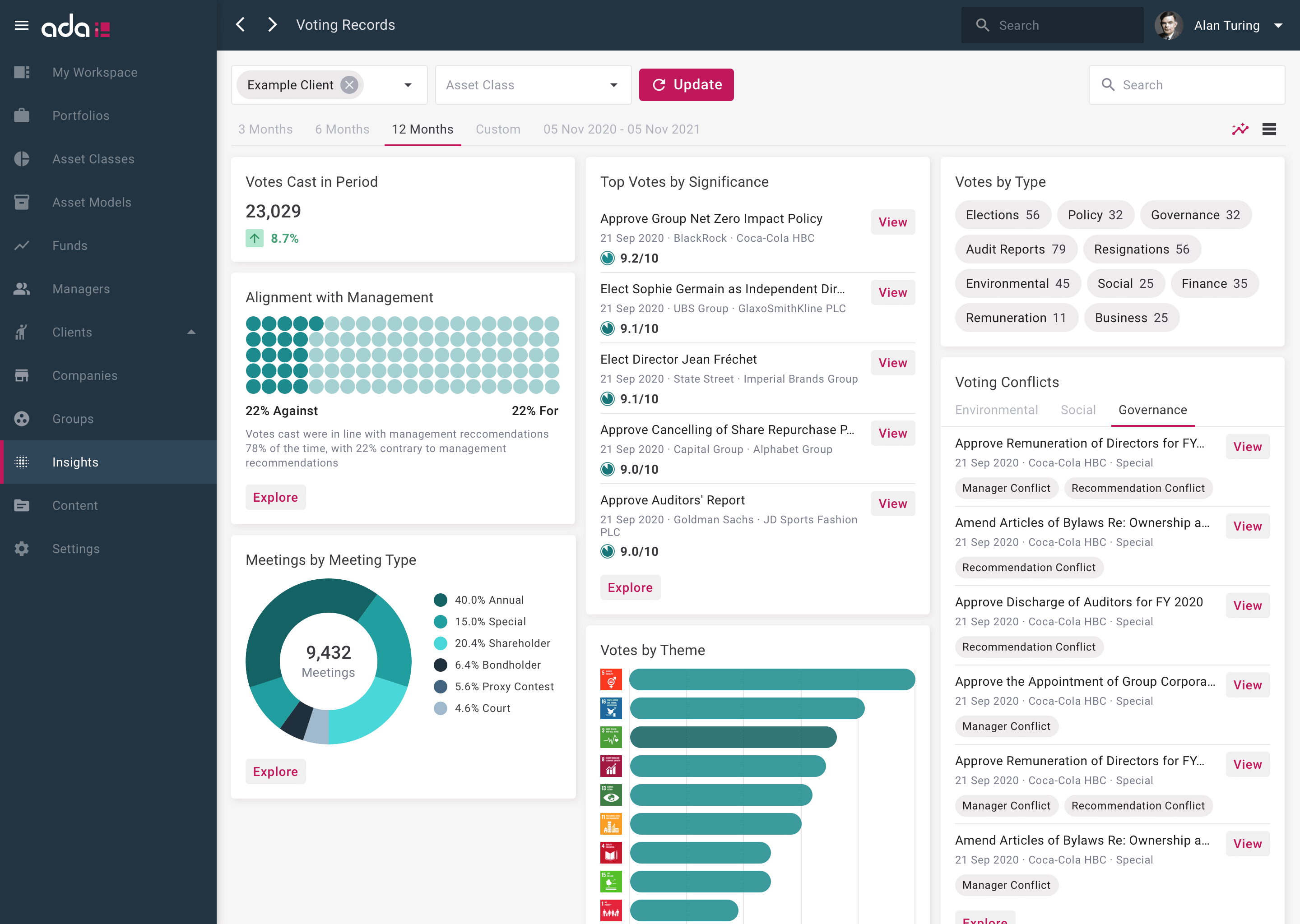Switch to chart view icon
The height and width of the screenshot is (924, 1300).
tap(1240, 129)
